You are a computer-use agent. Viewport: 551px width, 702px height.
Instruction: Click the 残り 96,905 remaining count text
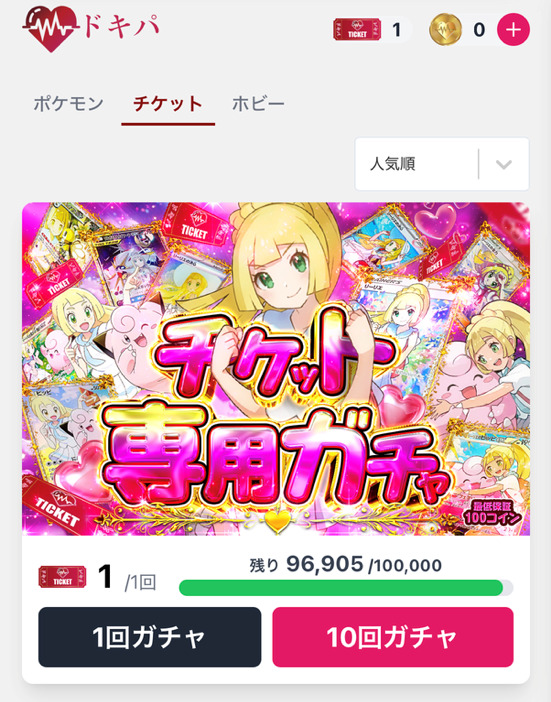[307, 565]
